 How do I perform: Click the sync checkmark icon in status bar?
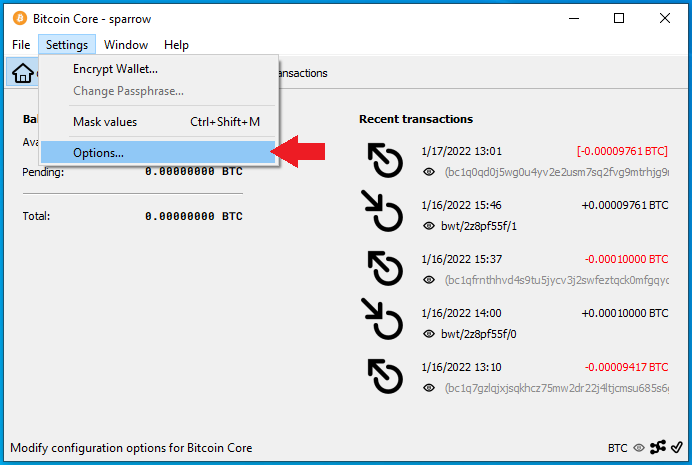tap(677, 447)
